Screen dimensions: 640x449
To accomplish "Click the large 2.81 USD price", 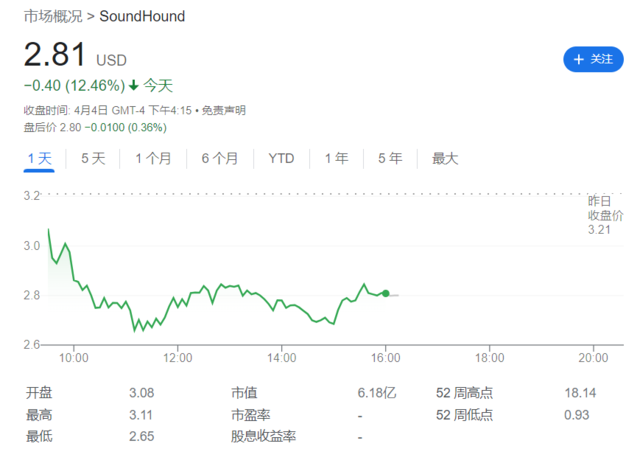I will 56,56.
